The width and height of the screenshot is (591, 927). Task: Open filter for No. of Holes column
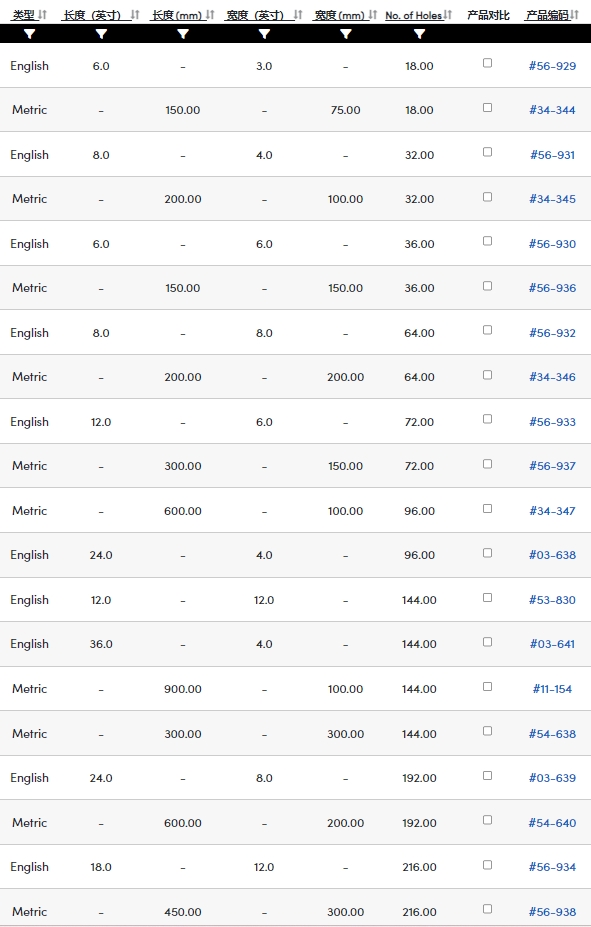click(x=419, y=34)
